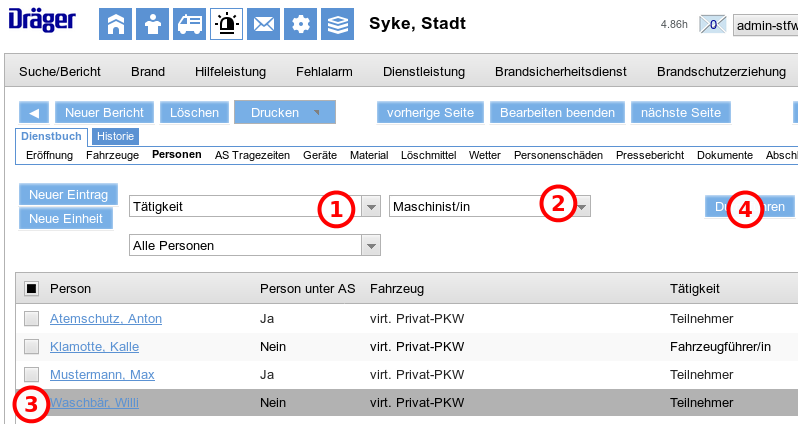Select the alarm siren icon
Viewport: 798px width, 424px height.
(226, 24)
